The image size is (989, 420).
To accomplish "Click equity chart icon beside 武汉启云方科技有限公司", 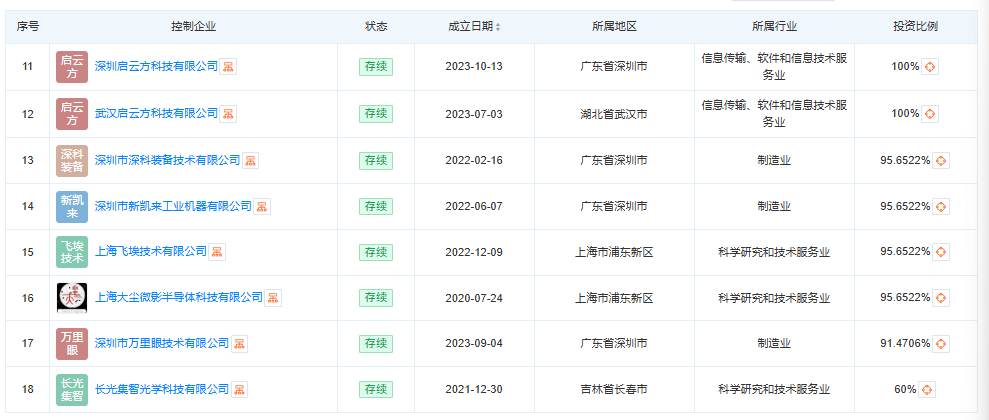I will 229,114.
